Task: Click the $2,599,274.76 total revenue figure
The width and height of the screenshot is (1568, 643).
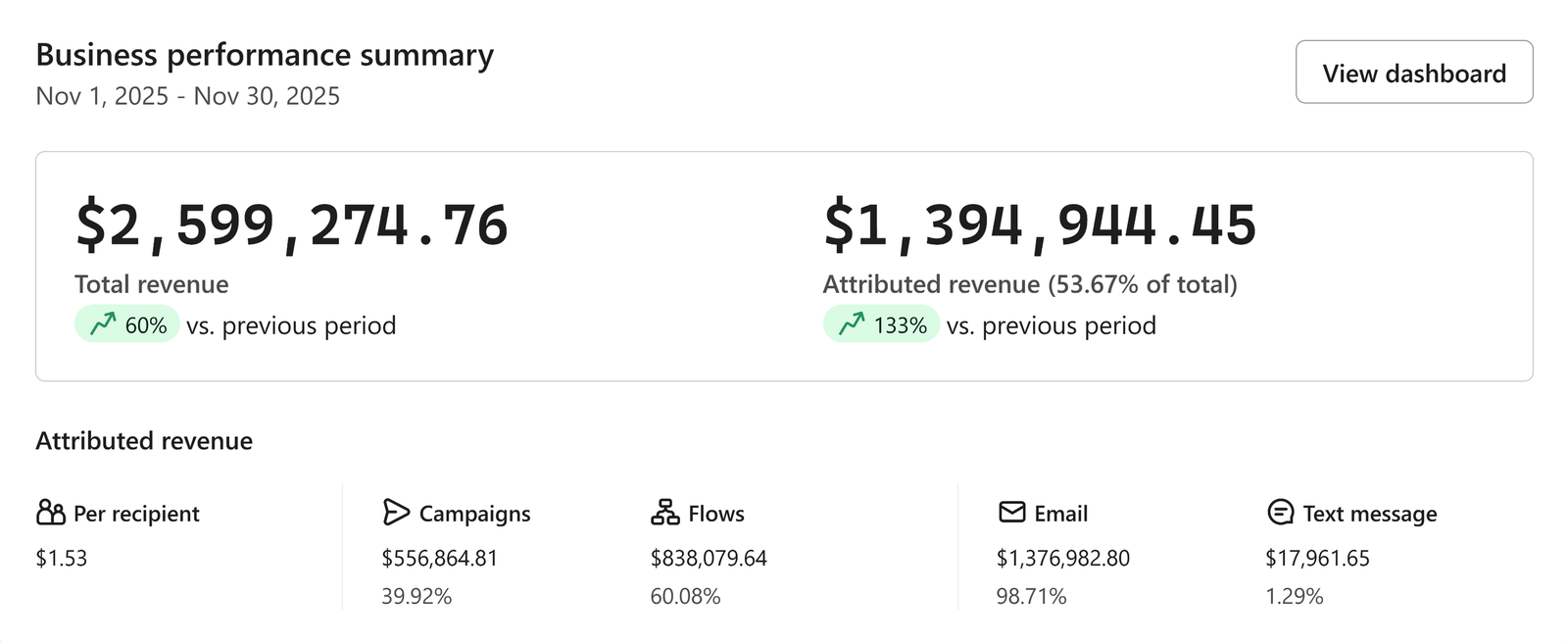Action: pos(291,225)
